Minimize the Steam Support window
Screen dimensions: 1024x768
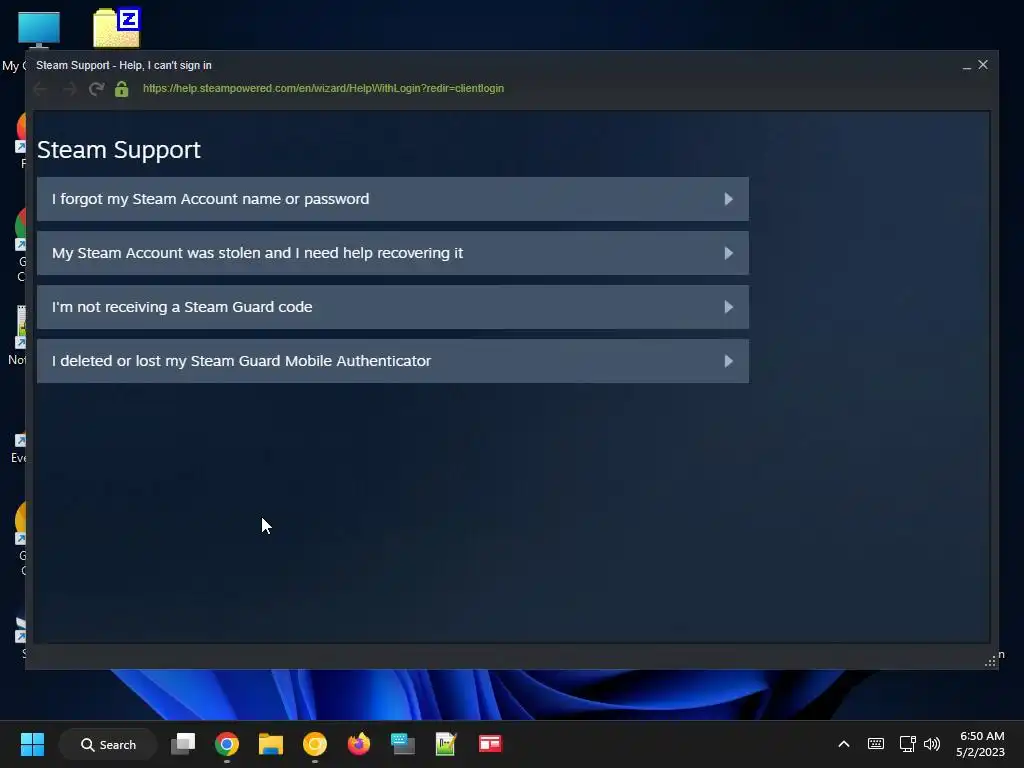[x=967, y=65]
